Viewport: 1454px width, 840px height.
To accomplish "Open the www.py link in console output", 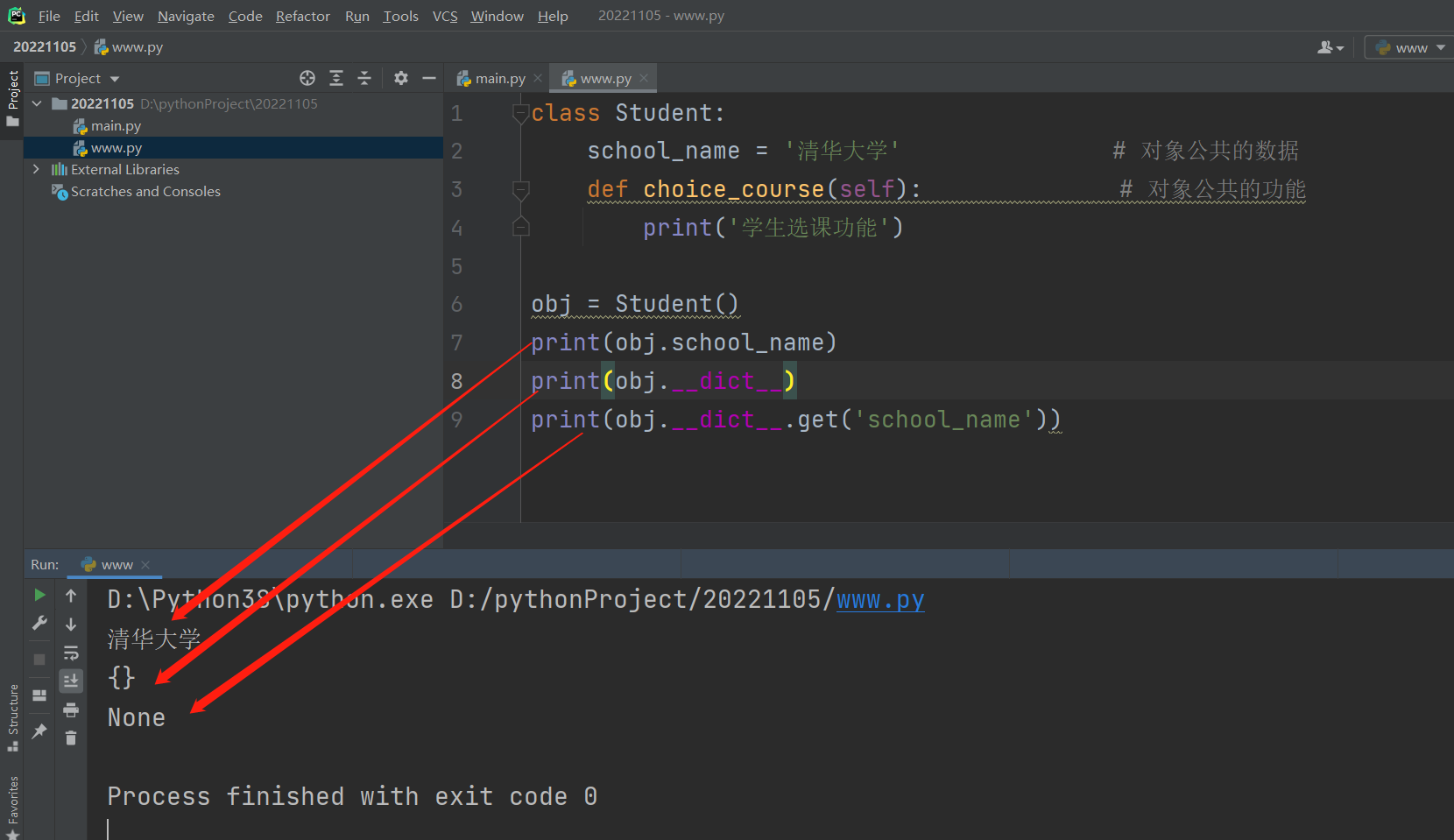I will tap(880, 600).
